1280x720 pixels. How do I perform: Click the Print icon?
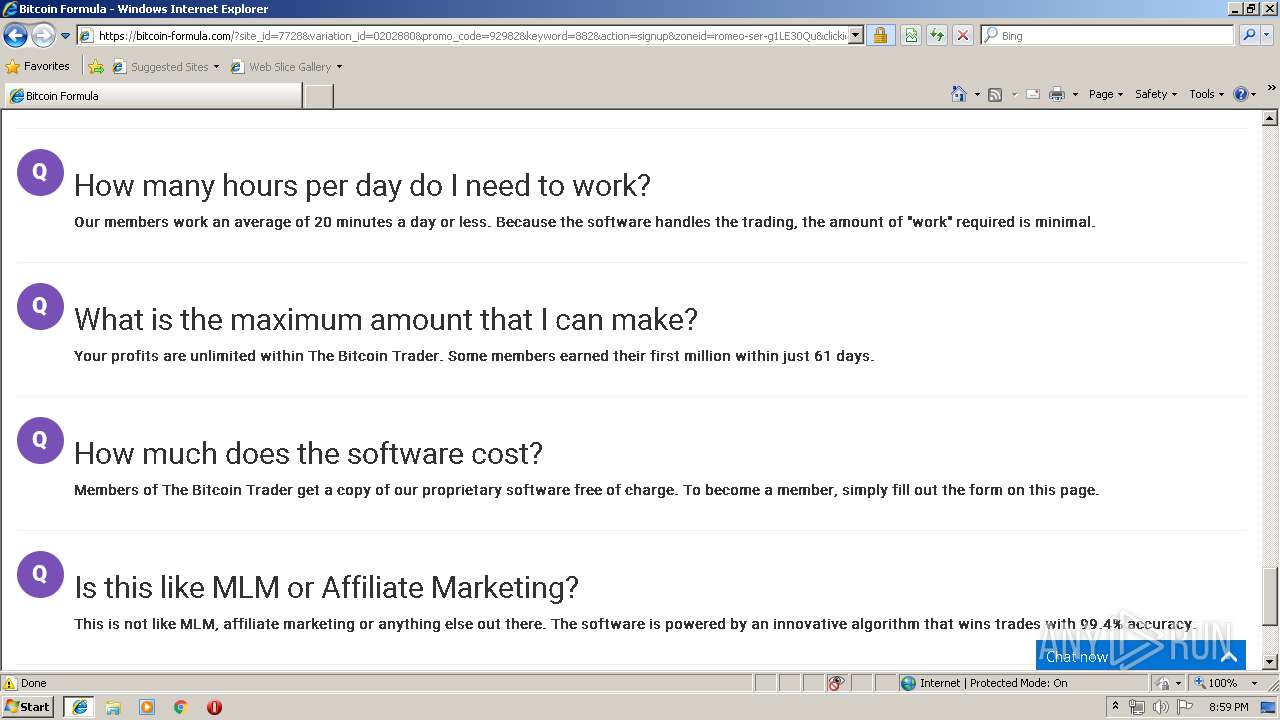pos(1056,94)
